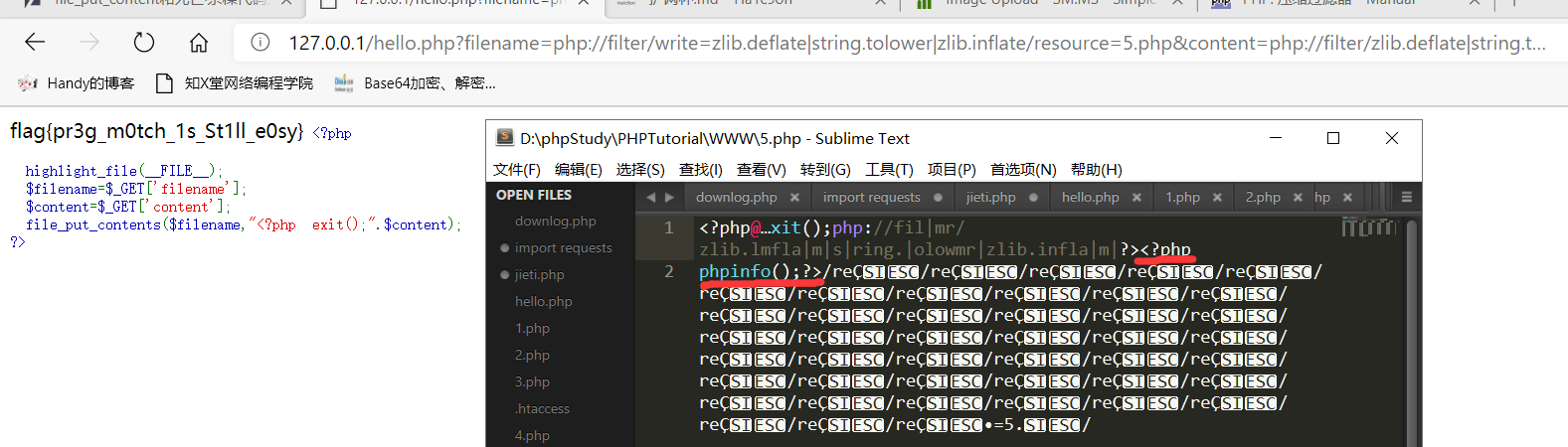
Task: Select 2.php in open files sidebar
Action: click(x=532, y=355)
